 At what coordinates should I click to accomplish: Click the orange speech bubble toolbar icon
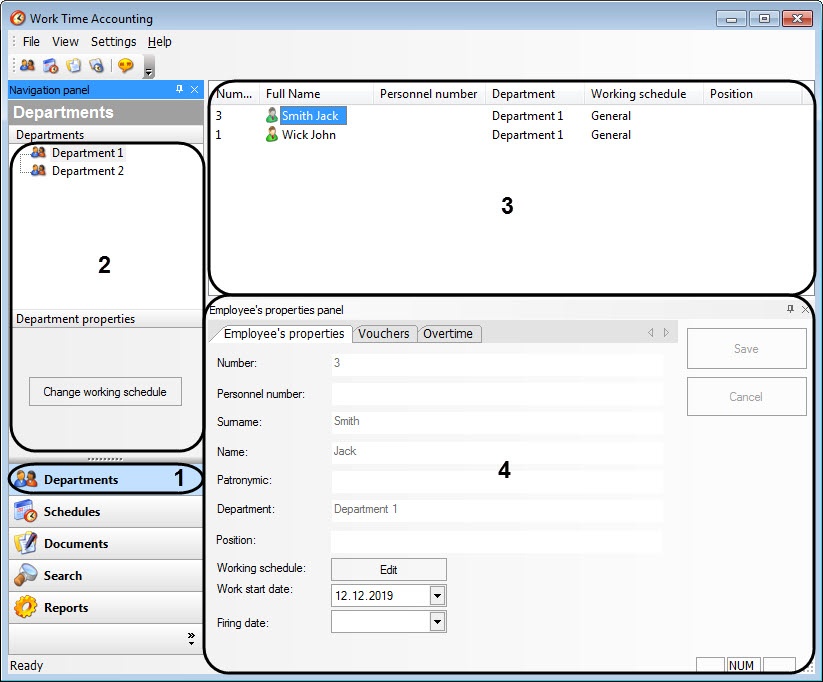(x=125, y=66)
